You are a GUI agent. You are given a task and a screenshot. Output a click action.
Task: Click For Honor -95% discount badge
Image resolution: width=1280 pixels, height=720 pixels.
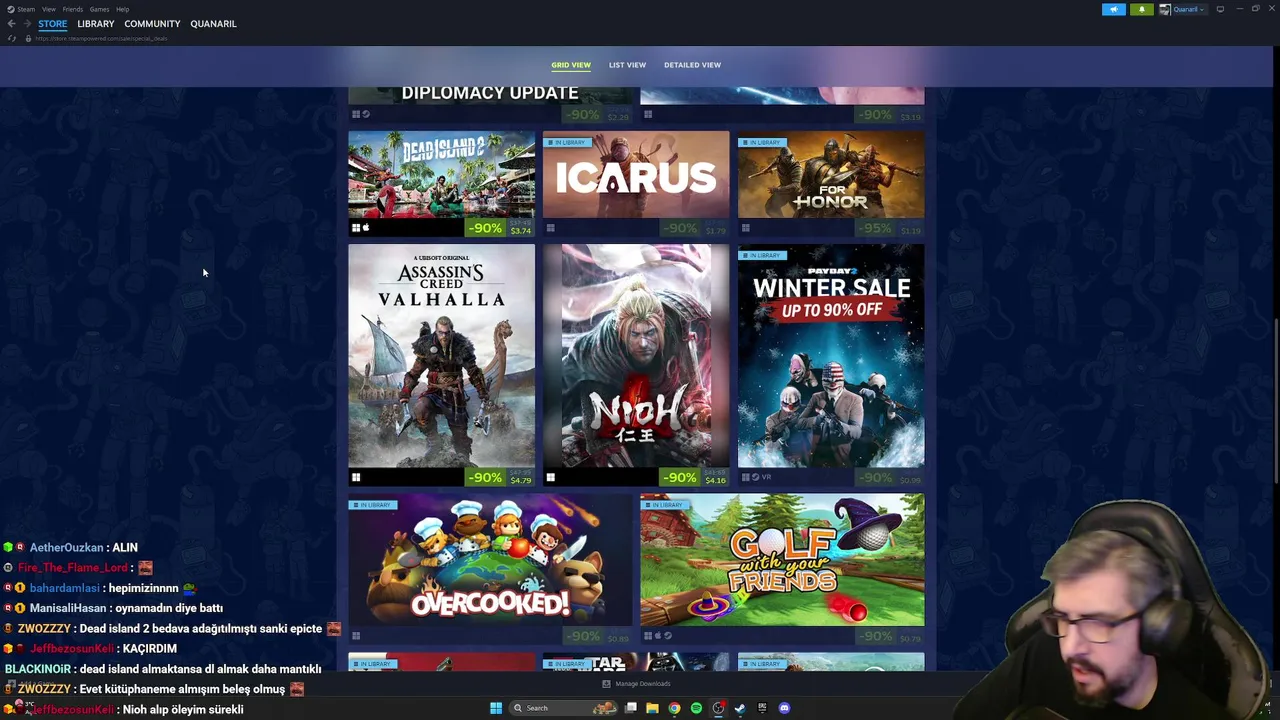[876, 228]
